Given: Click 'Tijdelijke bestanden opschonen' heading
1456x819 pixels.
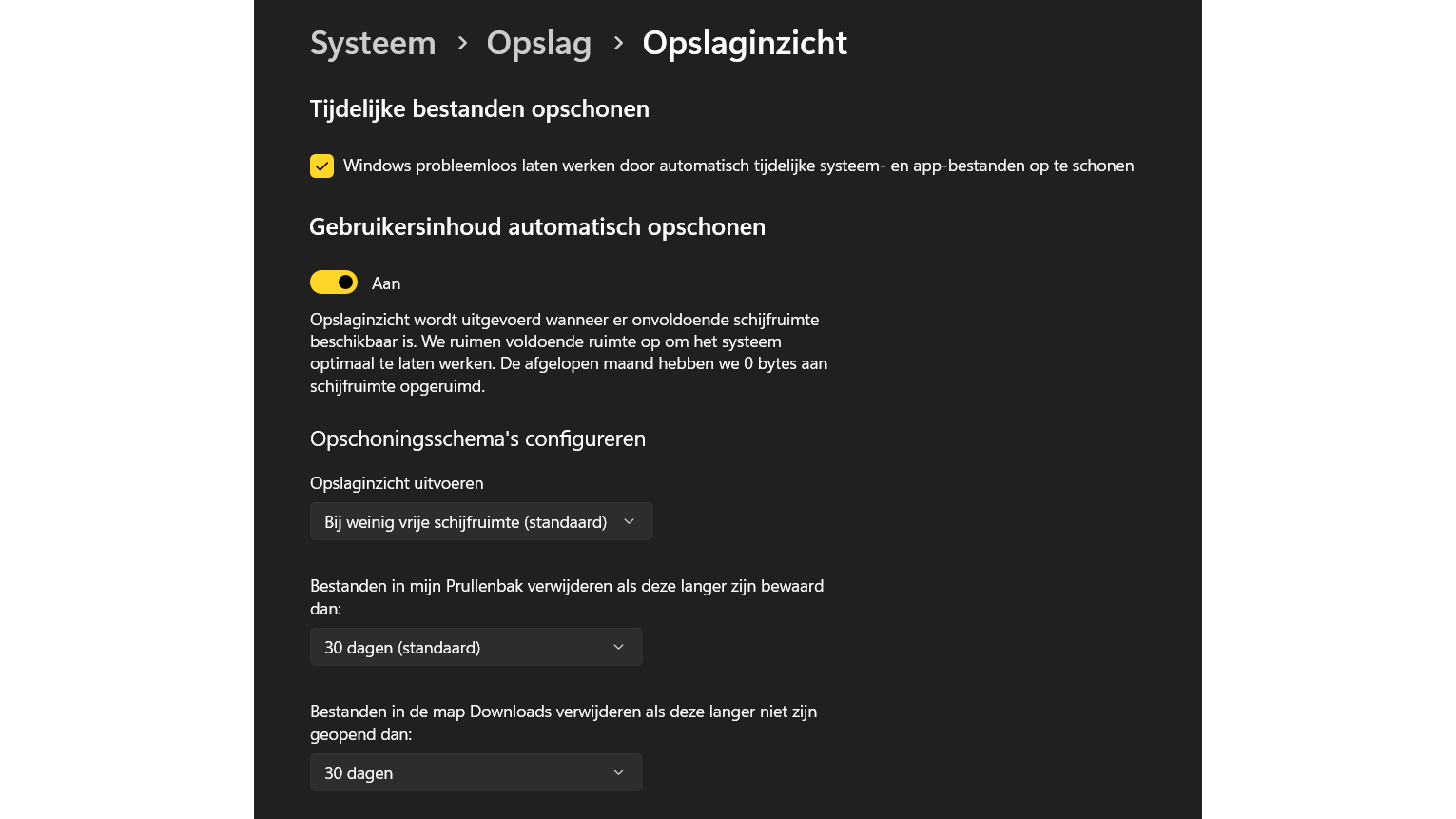Looking at the screenshot, I should click(x=479, y=109).
